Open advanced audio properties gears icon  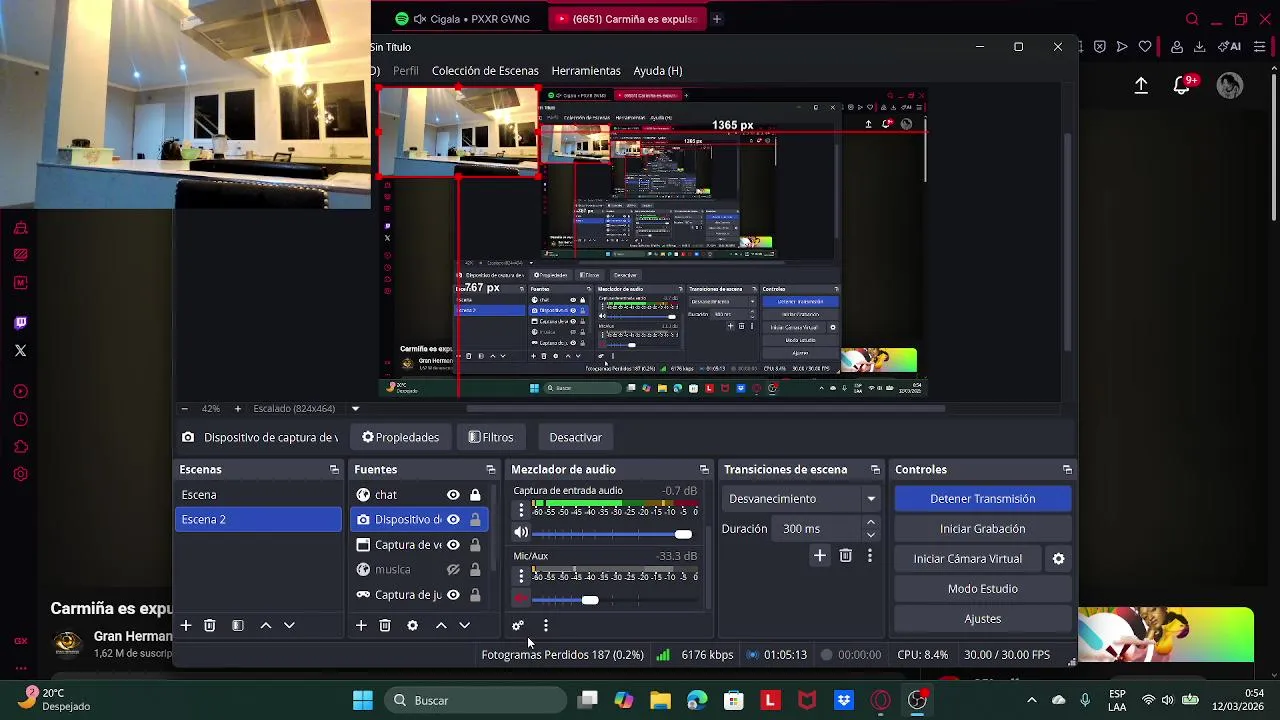pos(518,625)
